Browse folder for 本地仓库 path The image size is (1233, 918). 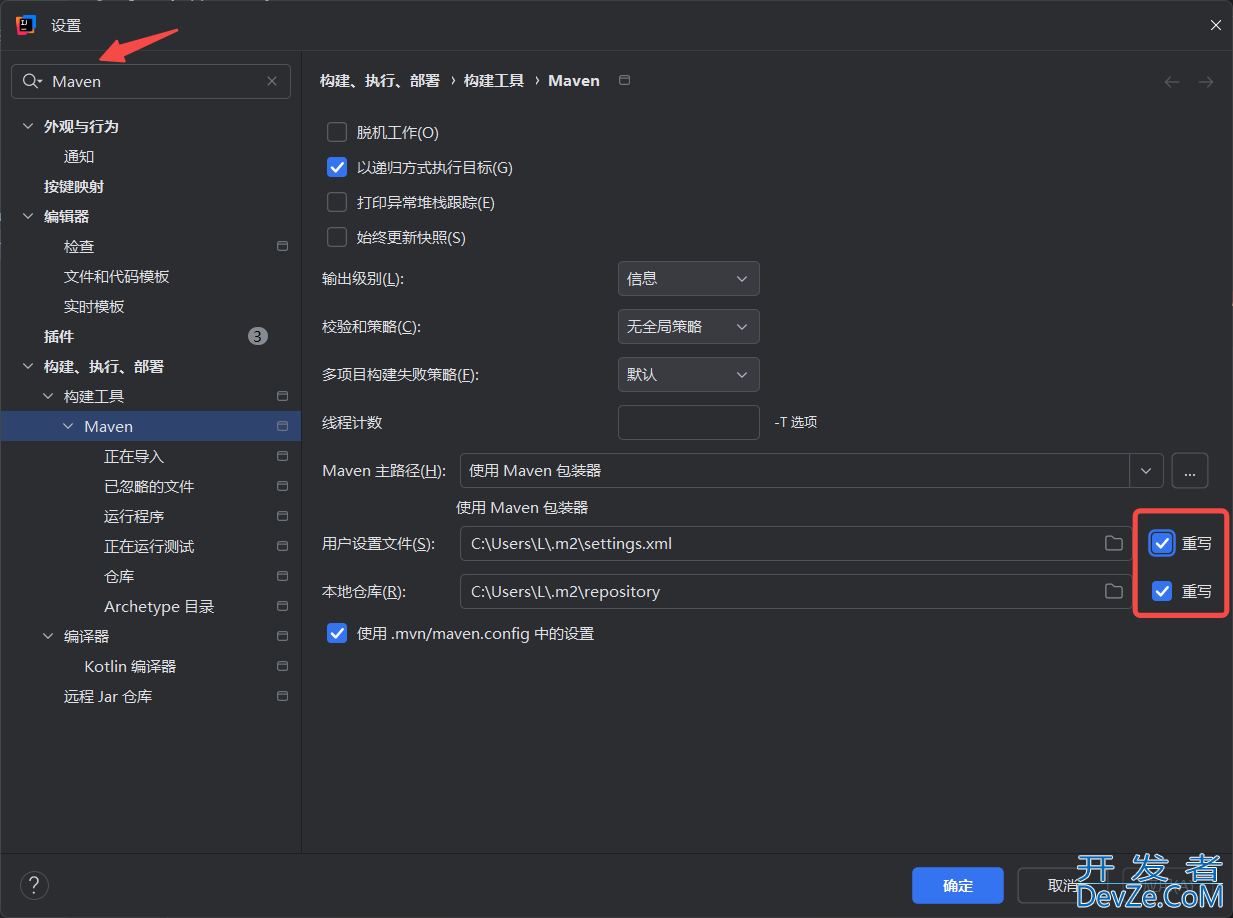pyautogui.click(x=1113, y=591)
